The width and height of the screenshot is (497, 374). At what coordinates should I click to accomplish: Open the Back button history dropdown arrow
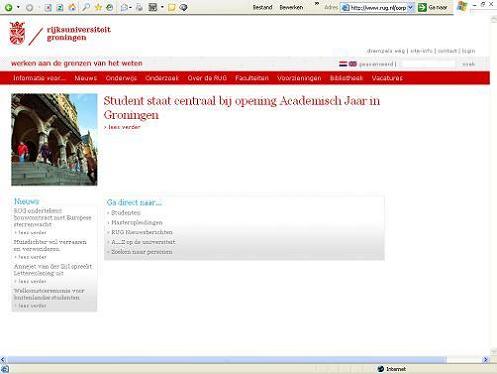point(18,7)
